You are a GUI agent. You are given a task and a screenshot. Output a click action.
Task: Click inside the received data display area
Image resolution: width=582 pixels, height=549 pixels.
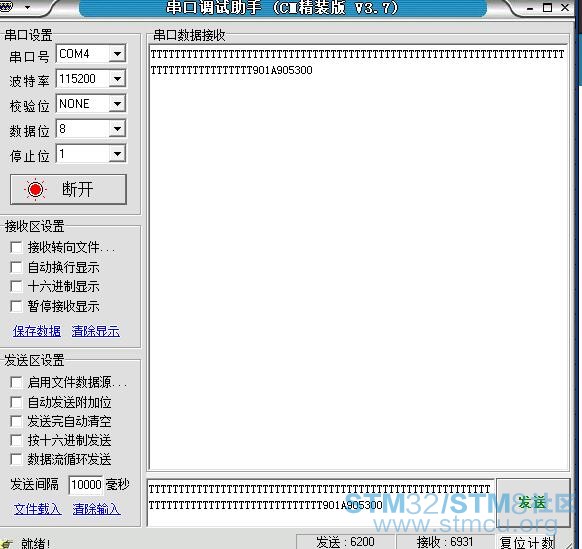[x=359, y=257]
